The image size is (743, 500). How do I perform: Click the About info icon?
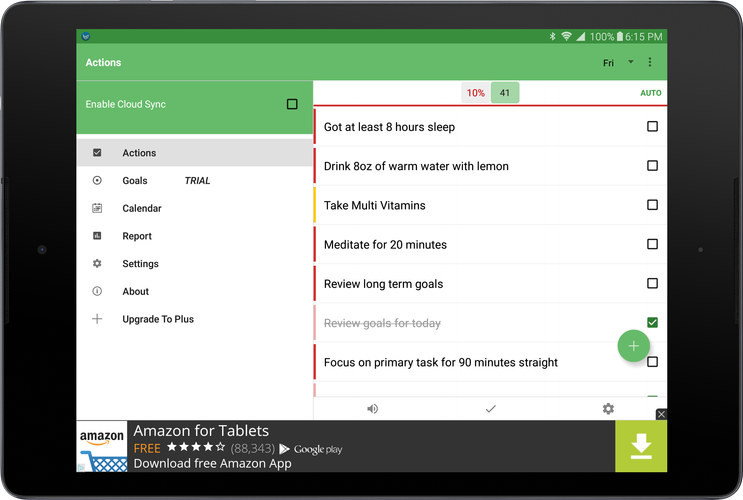pos(97,291)
